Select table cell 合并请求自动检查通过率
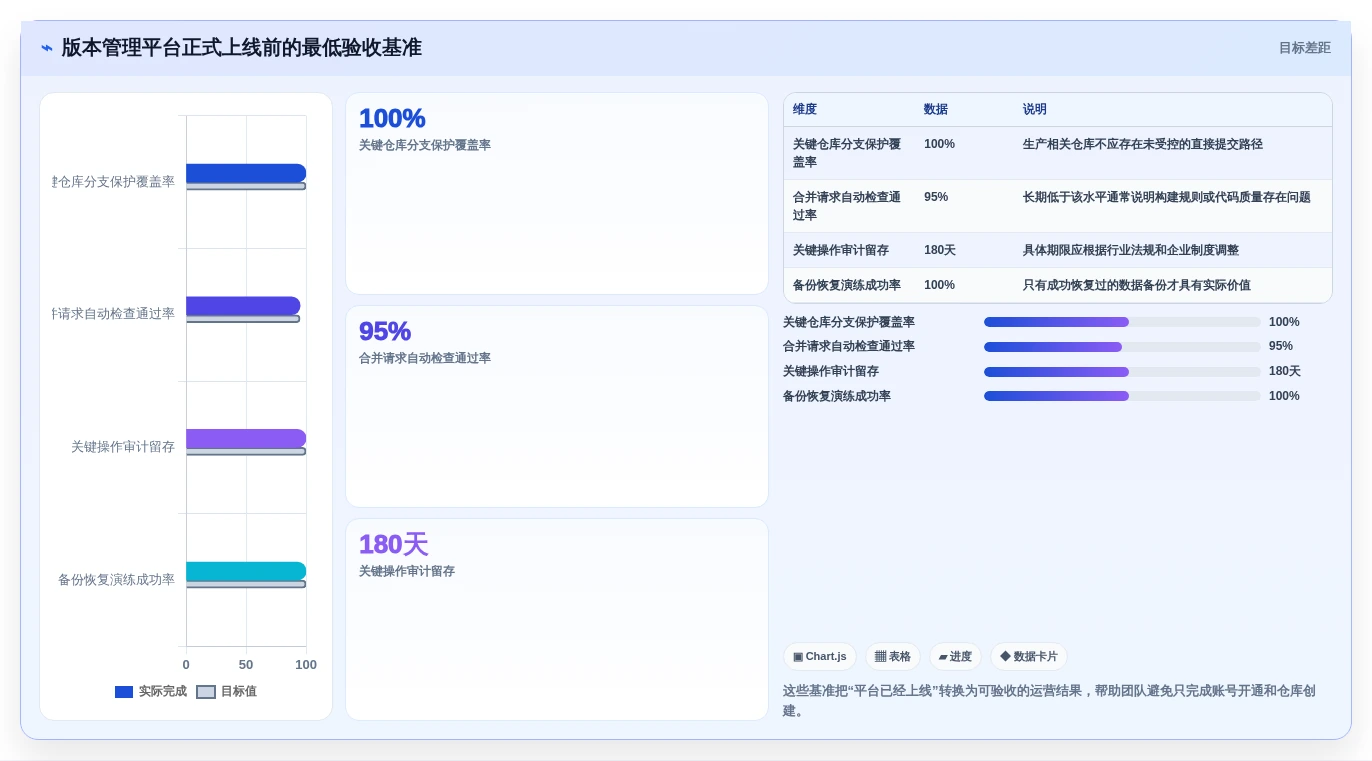The image size is (1372, 761). point(848,206)
